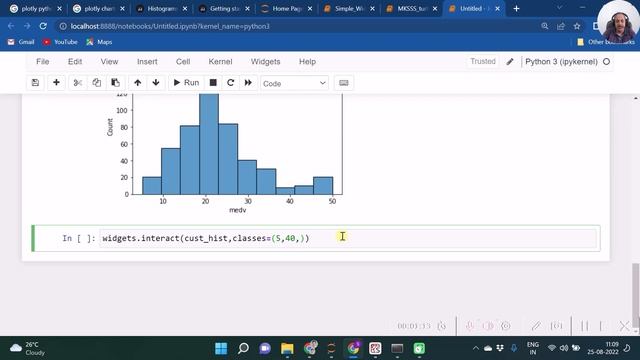This screenshot has width=640, height=360.
Task: Restart the kernel circular arrow icon
Action: coord(231,83)
